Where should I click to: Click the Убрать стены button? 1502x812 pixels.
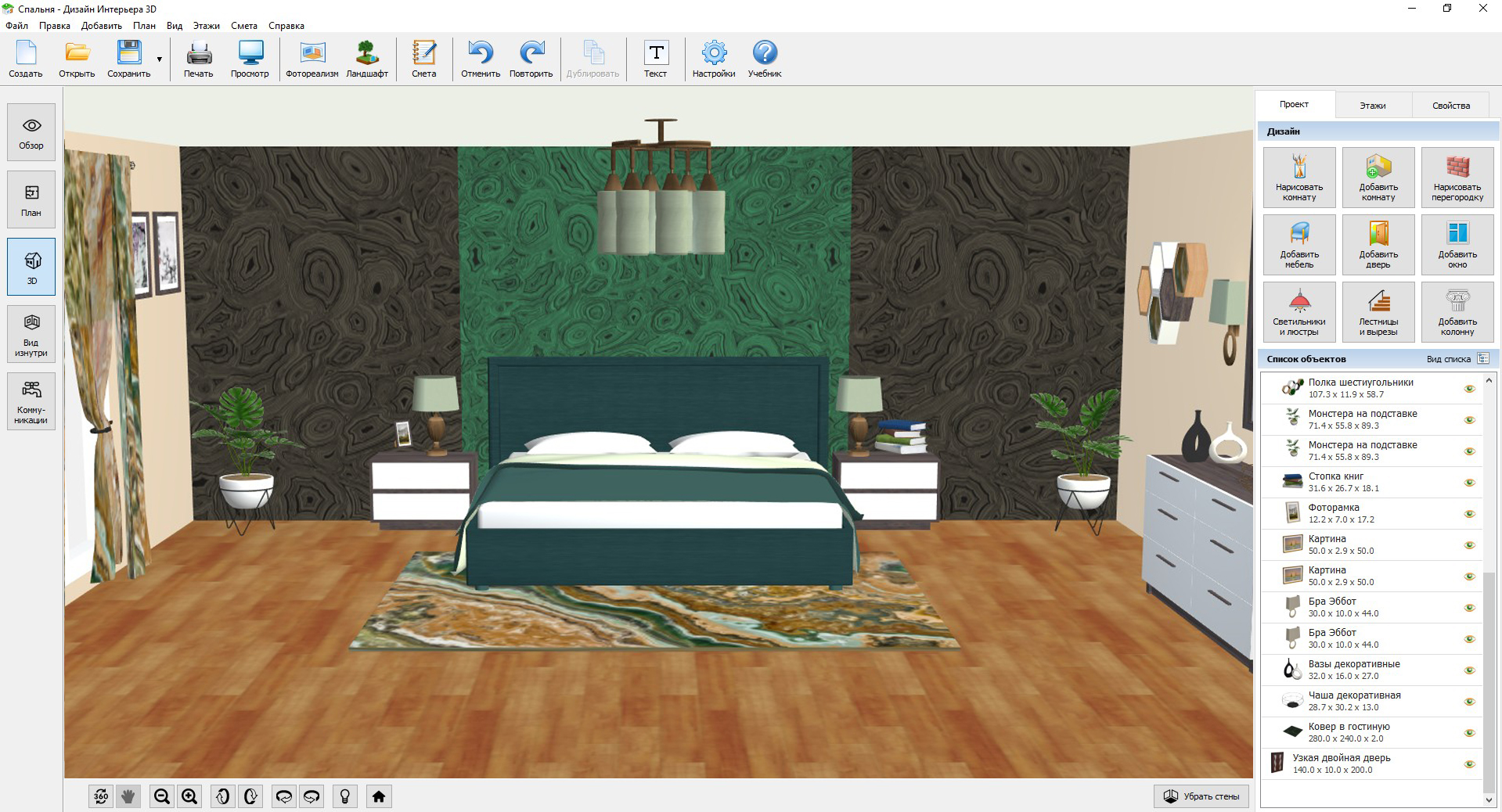coord(1201,796)
